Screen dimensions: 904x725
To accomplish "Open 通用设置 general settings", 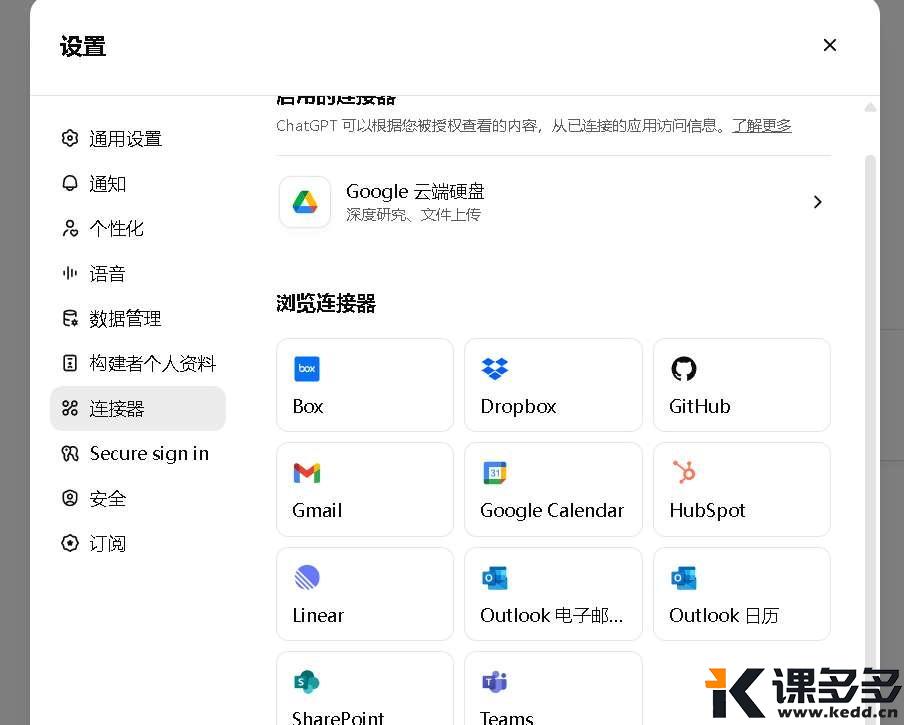I will (137, 139).
